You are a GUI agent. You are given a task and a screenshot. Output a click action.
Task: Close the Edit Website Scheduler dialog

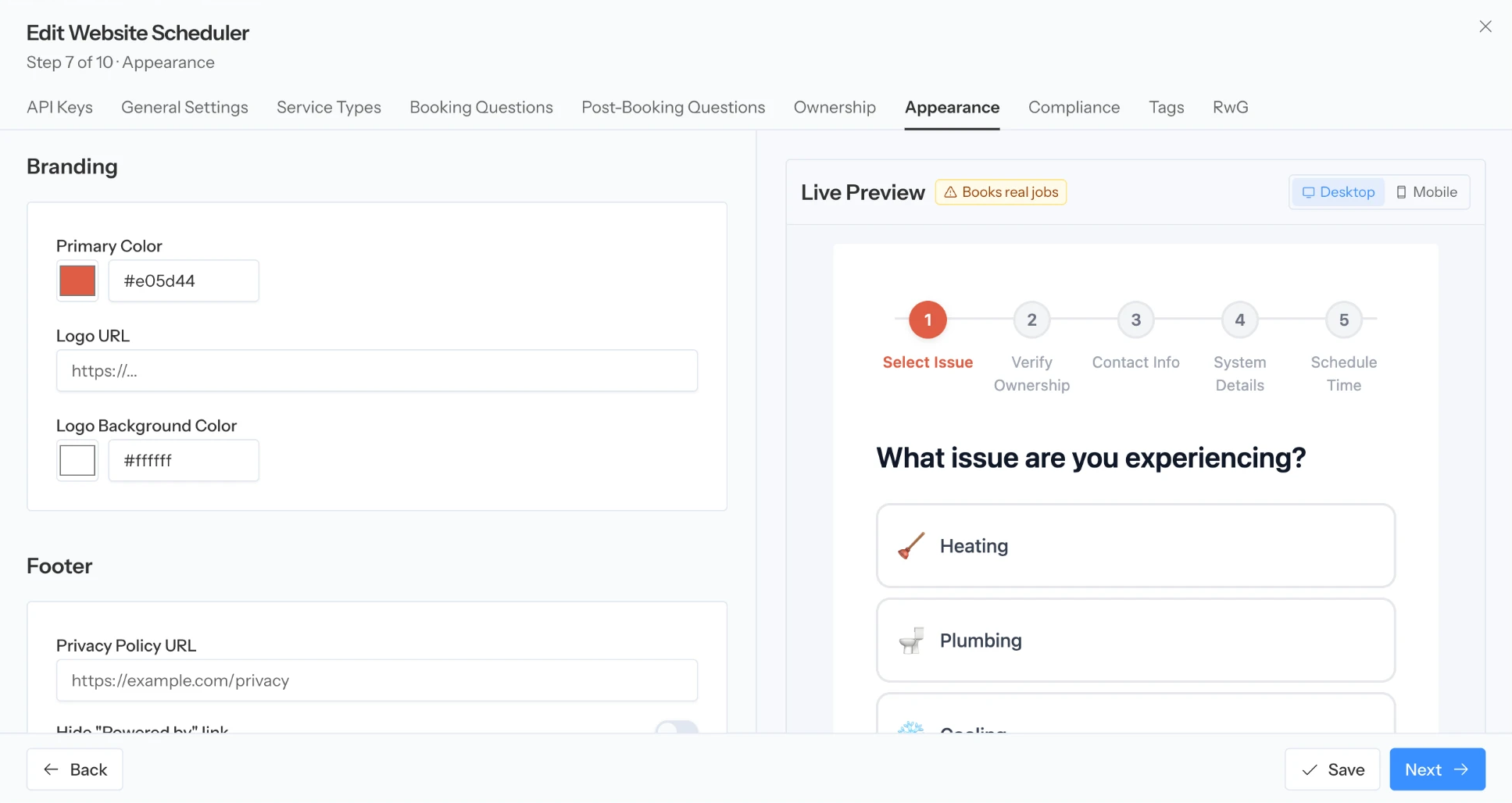pyautogui.click(x=1485, y=27)
